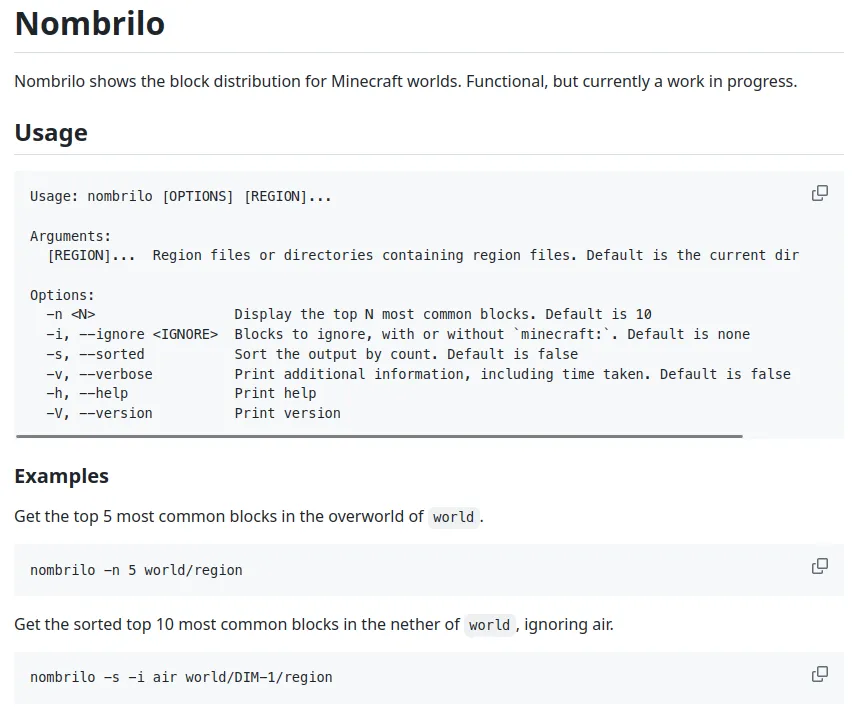Viewport: 865px width, 721px height.
Task: Click the Usage section heading
Action: pyautogui.click(x=51, y=132)
